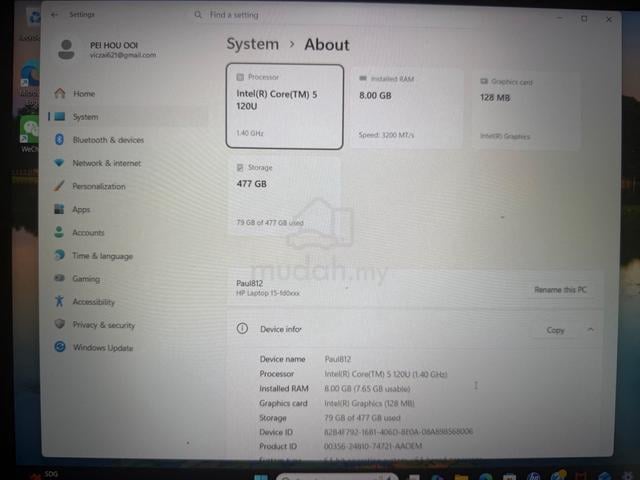Select the Processor Intel Core 5 120U card
640x480 pixels.
coord(284,107)
